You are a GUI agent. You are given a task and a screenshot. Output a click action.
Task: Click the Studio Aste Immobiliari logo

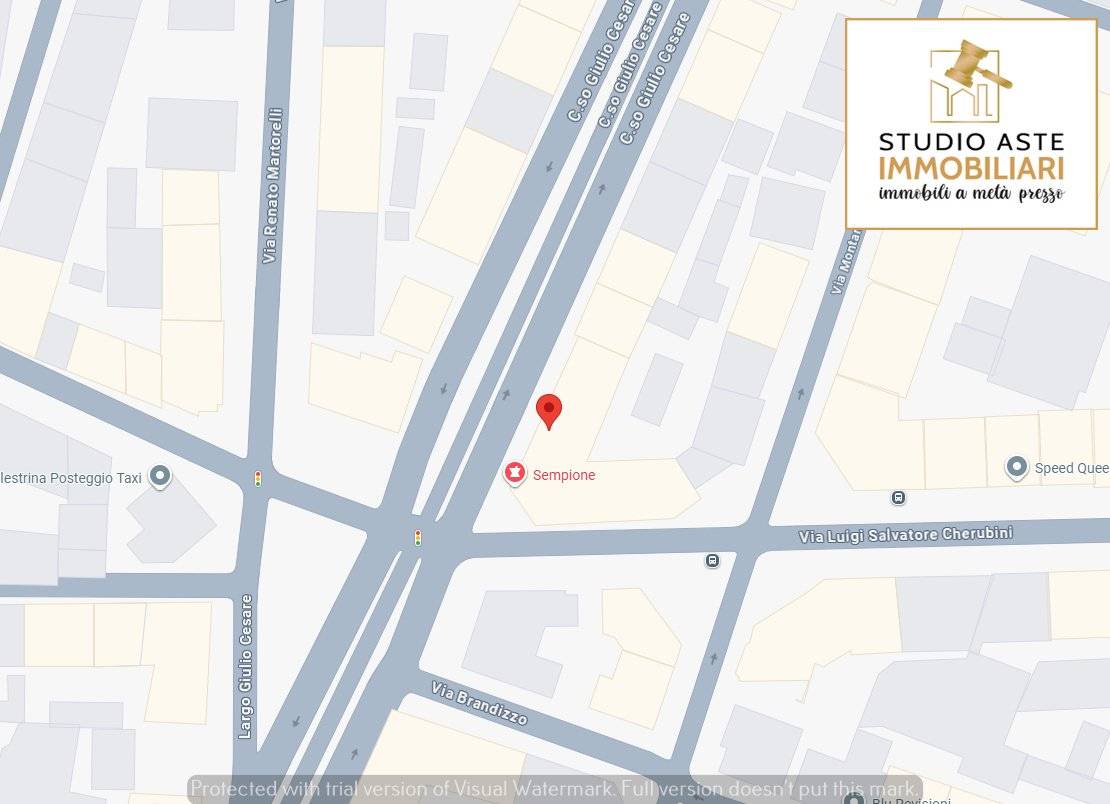click(x=971, y=124)
